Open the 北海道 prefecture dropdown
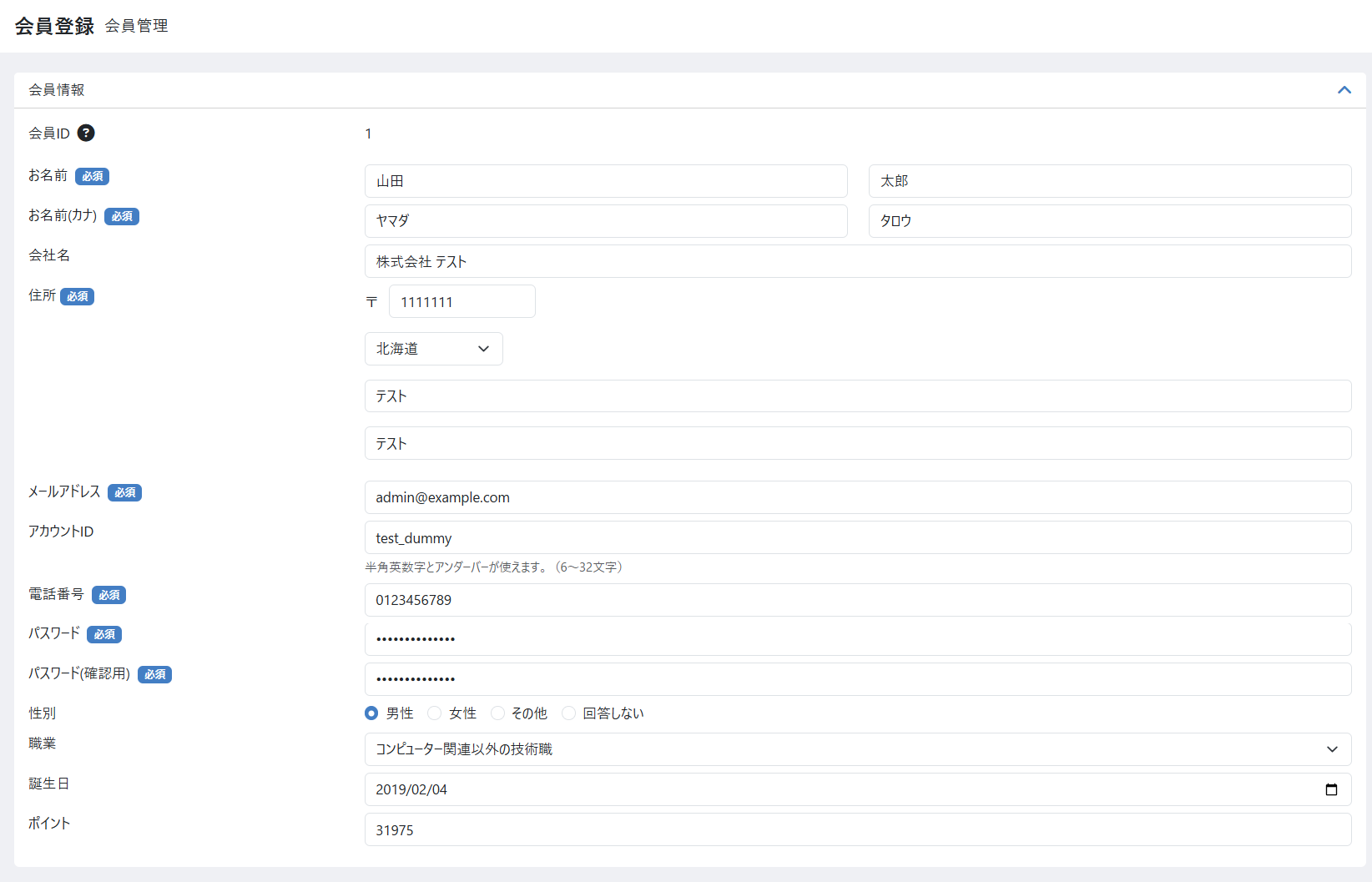This screenshot has width=1372, height=882. coord(434,349)
